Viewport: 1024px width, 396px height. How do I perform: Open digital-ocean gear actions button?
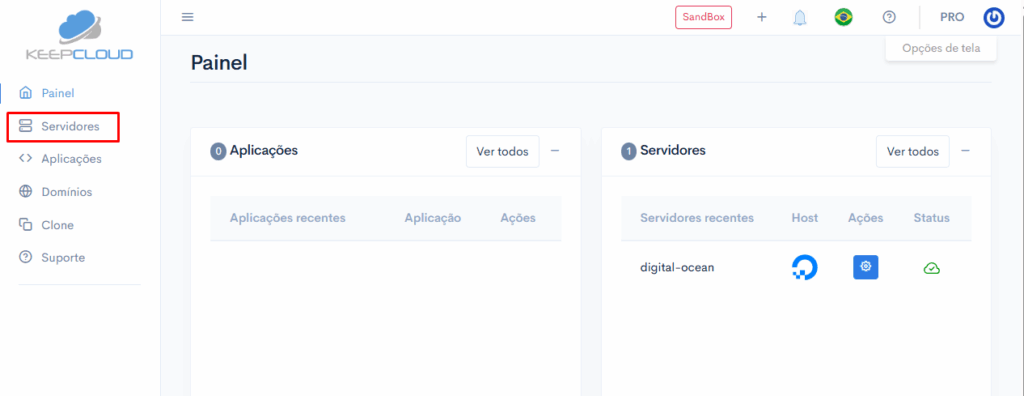866,267
